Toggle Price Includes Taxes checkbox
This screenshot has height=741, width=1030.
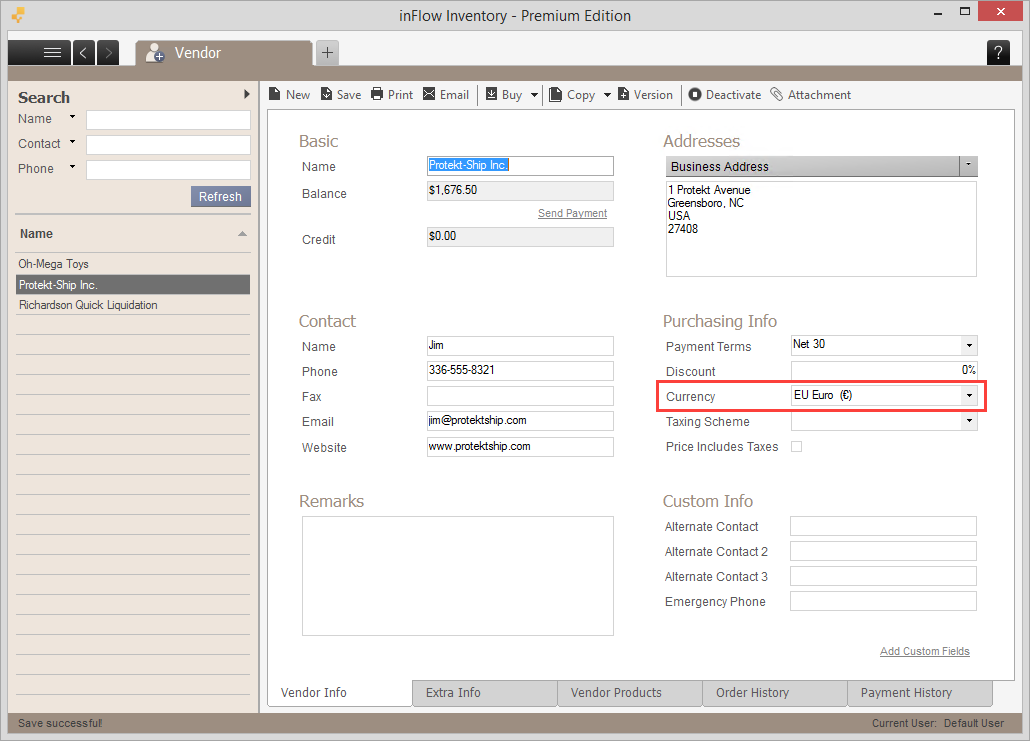(x=796, y=447)
